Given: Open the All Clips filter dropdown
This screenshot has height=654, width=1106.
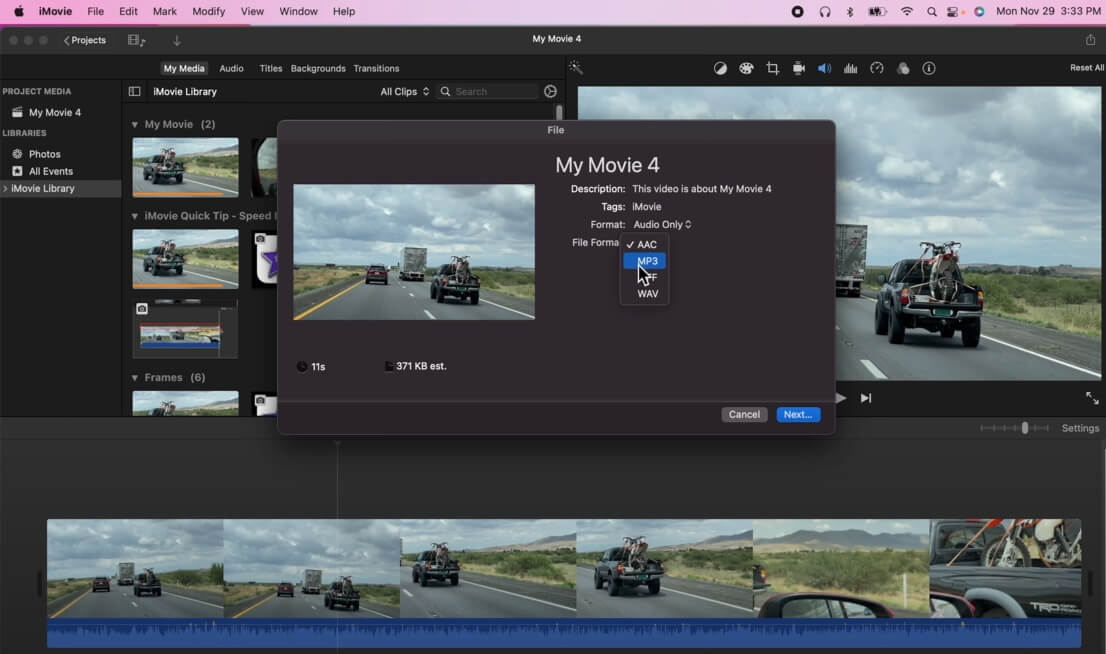Looking at the screenshot, I should pos(404,91).
